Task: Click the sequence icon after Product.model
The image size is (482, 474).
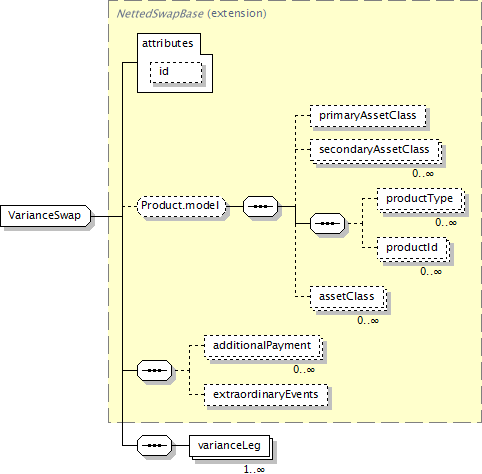Action: 260,206
